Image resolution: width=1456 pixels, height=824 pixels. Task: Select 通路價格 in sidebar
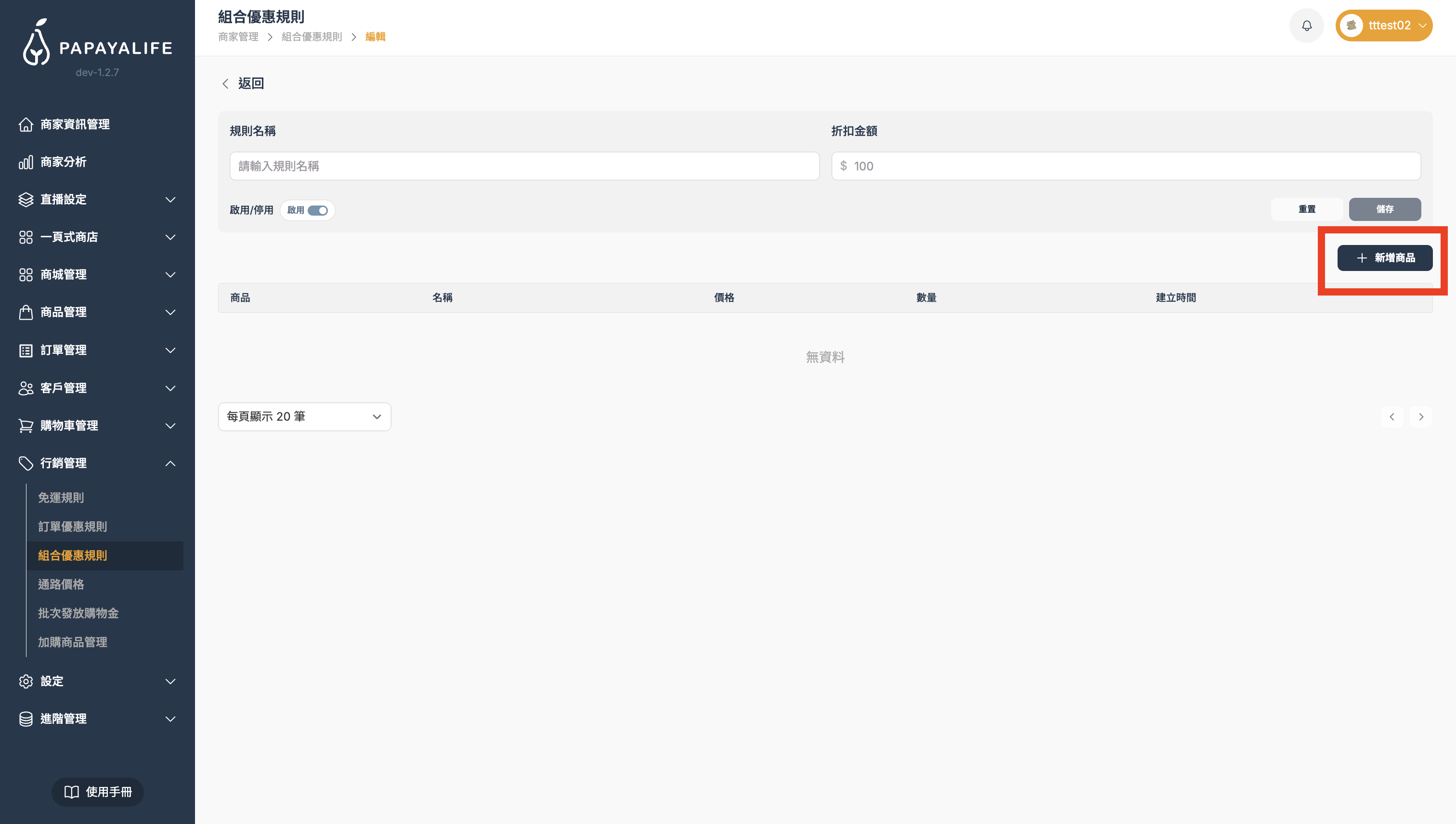click(61, 584)
